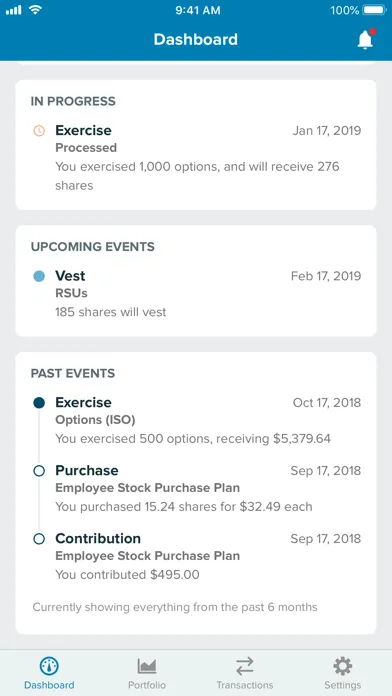Tap the Settings gear icon
This screenshot has width=392, height=696.
[x=343, y=666]
